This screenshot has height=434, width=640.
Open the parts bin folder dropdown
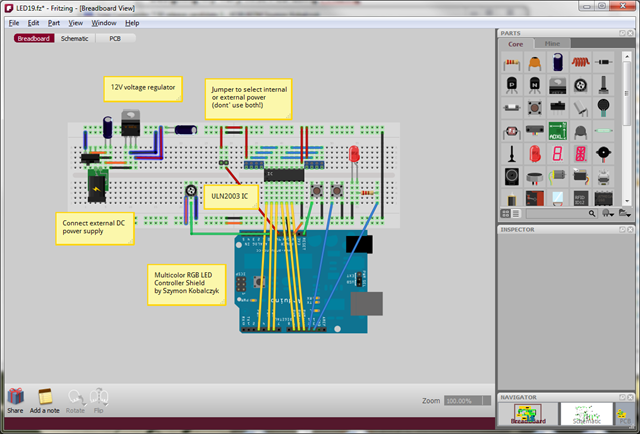(x=625, y=213)
